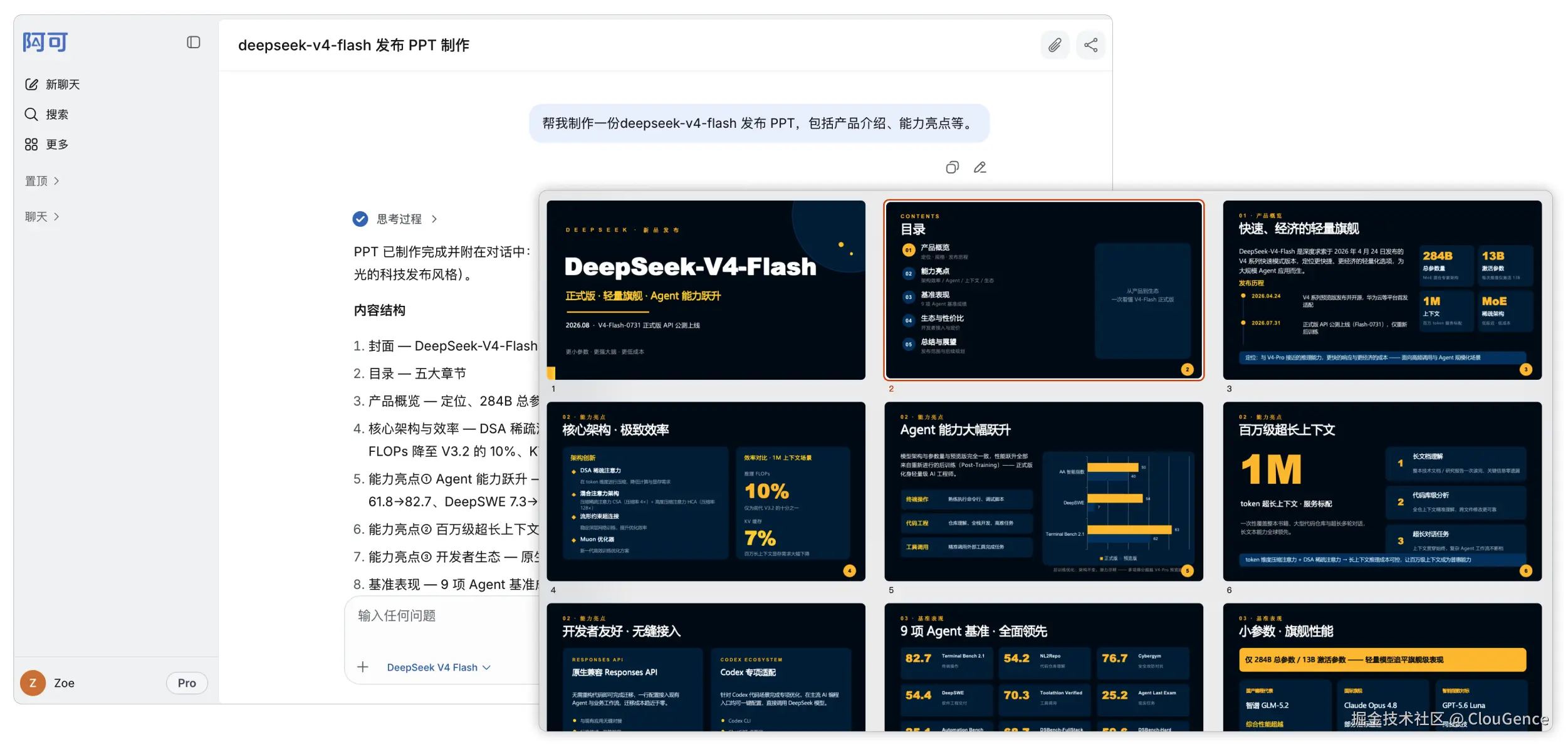The height and width of the screenshot is (747, 1568).
Task: Click the share icon in header
Action: point(1090,45)
